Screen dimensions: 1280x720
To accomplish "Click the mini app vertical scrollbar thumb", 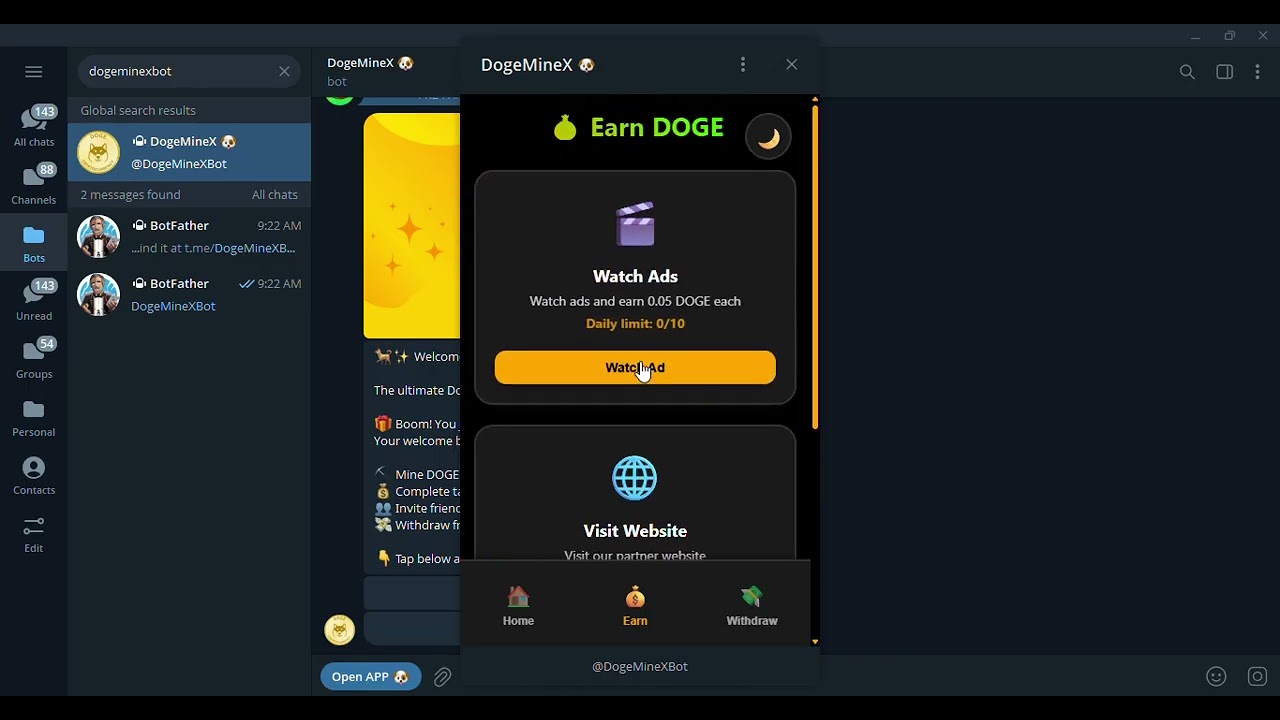I will (x=815, y=267).
